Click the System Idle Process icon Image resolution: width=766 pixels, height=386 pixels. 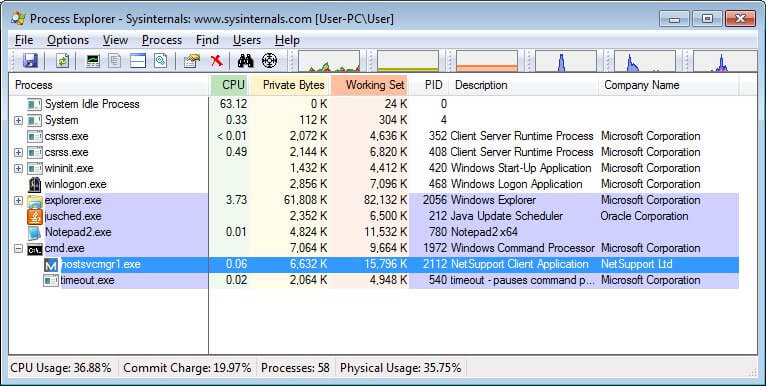[35, 104]
